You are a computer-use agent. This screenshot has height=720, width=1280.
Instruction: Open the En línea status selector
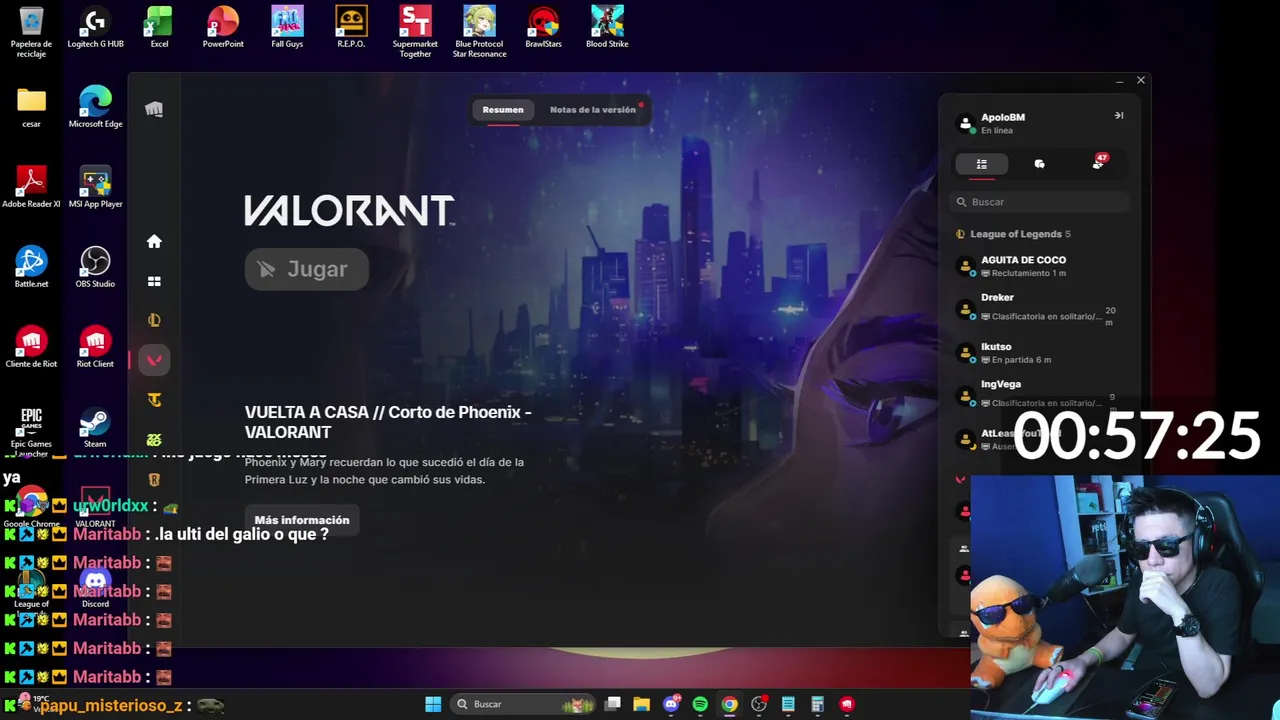[997, 131]
